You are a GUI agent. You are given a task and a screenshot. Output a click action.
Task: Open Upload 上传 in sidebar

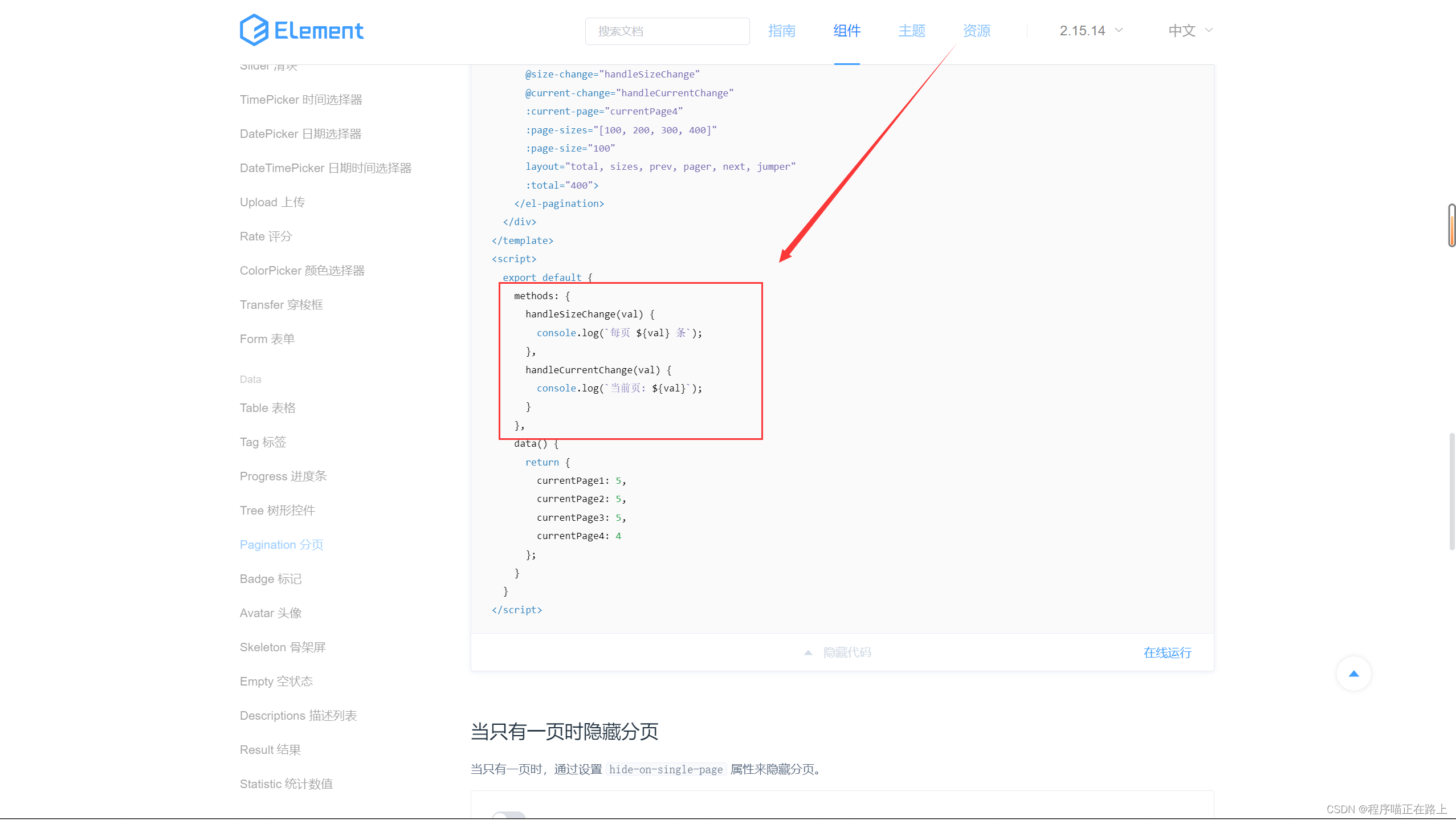[x=272, y=202]
